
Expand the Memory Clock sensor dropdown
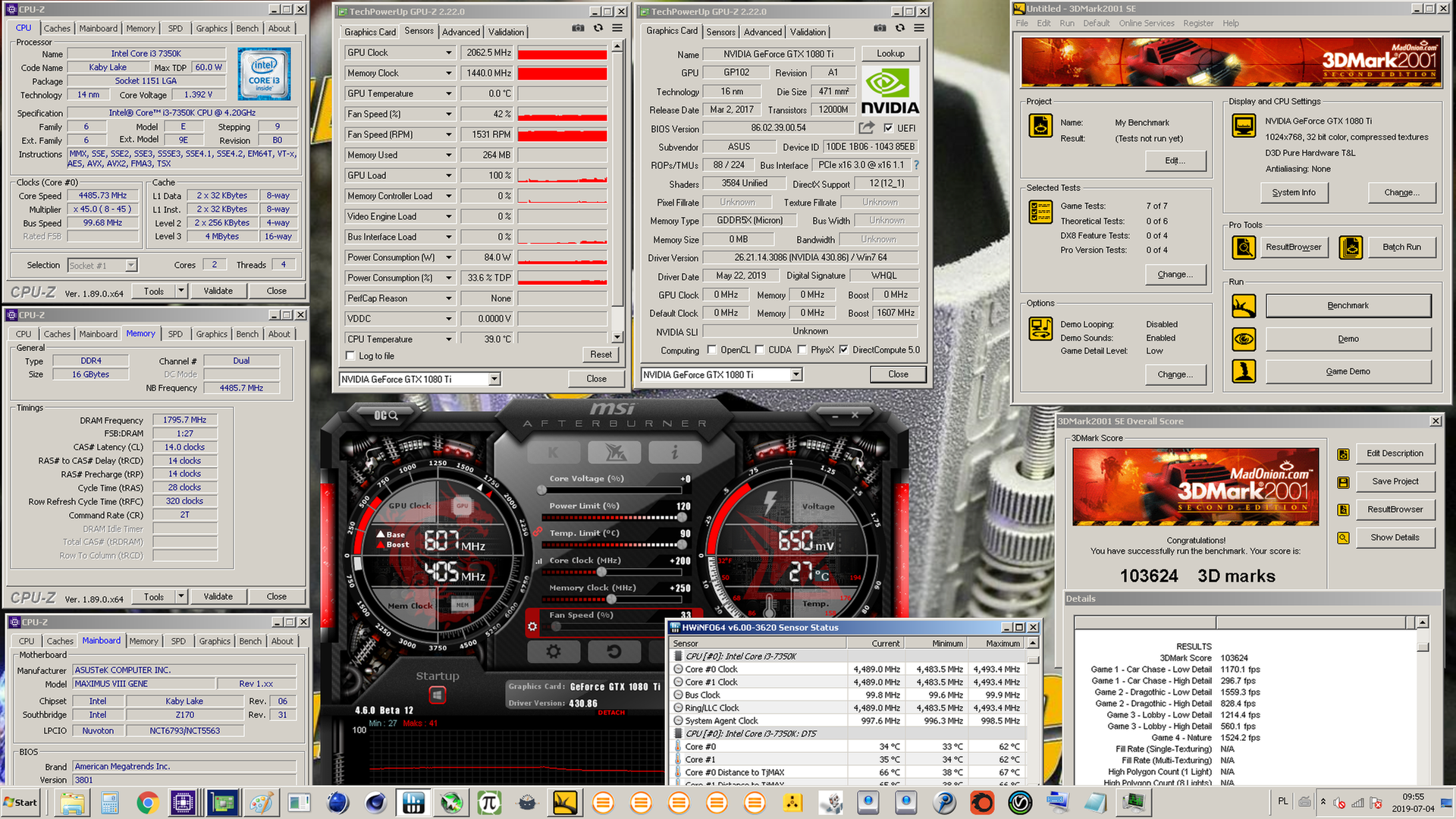click(x=449, y=73)
